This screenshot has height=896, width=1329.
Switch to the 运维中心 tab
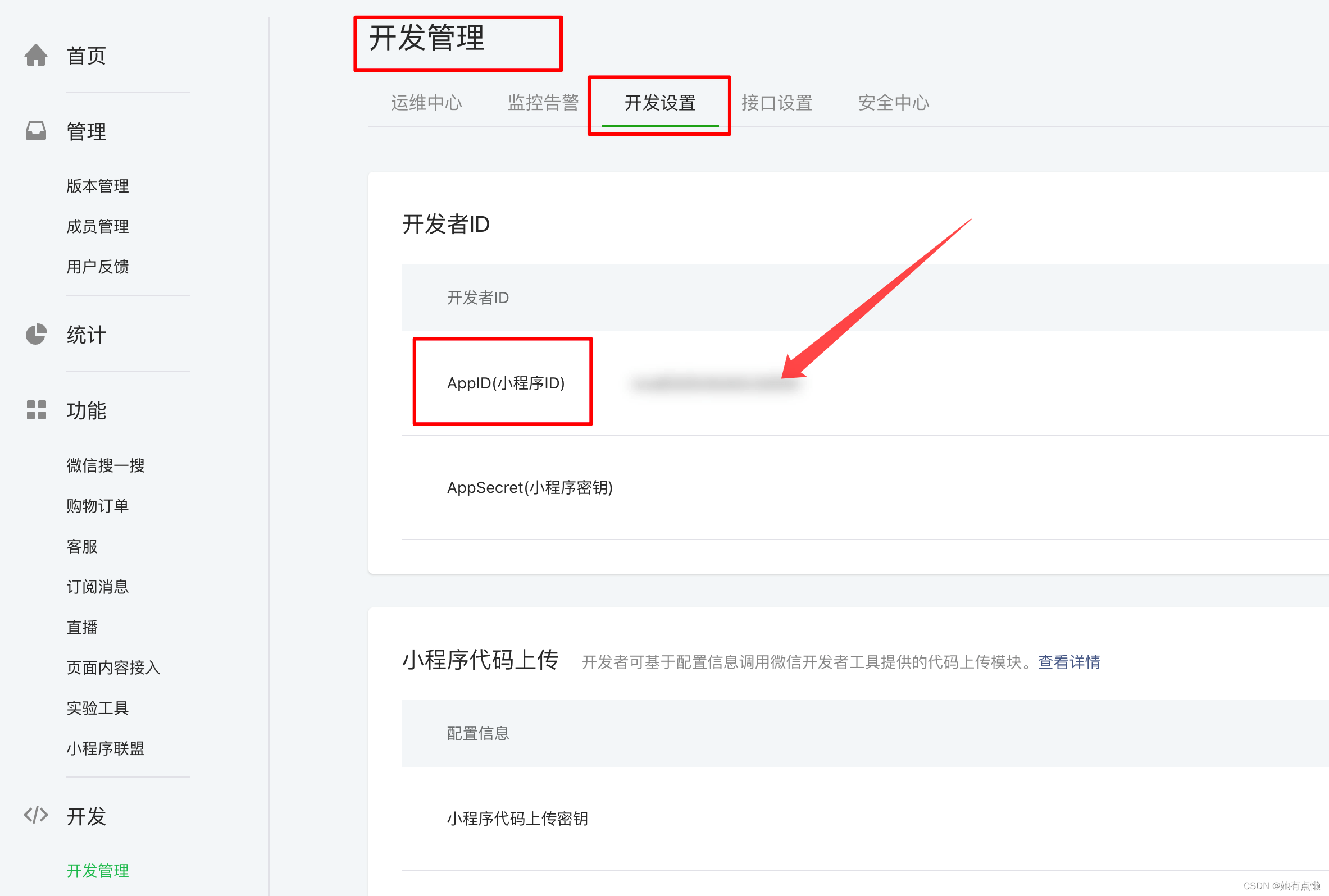pos(426,103)
